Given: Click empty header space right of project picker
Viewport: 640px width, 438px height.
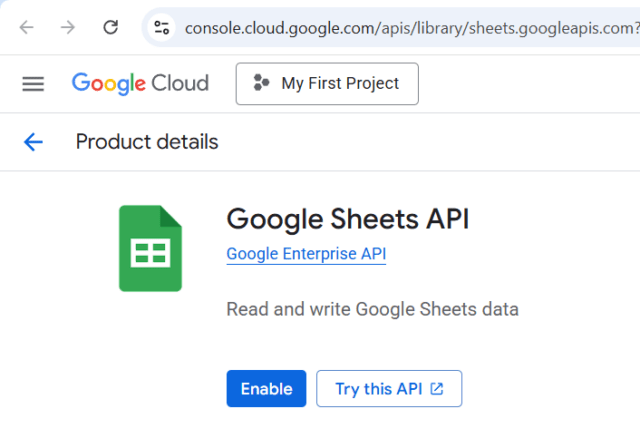Looking at the screenshot, I should coord(530,84).
